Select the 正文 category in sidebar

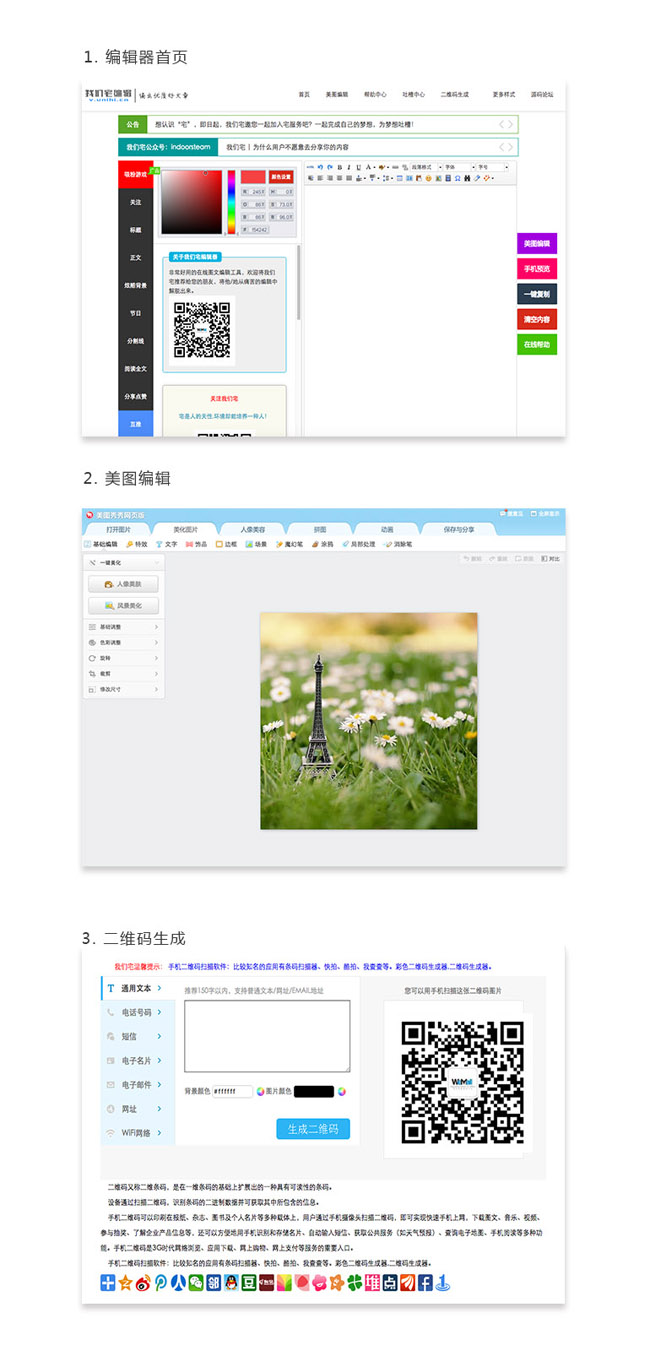point(135,258)
